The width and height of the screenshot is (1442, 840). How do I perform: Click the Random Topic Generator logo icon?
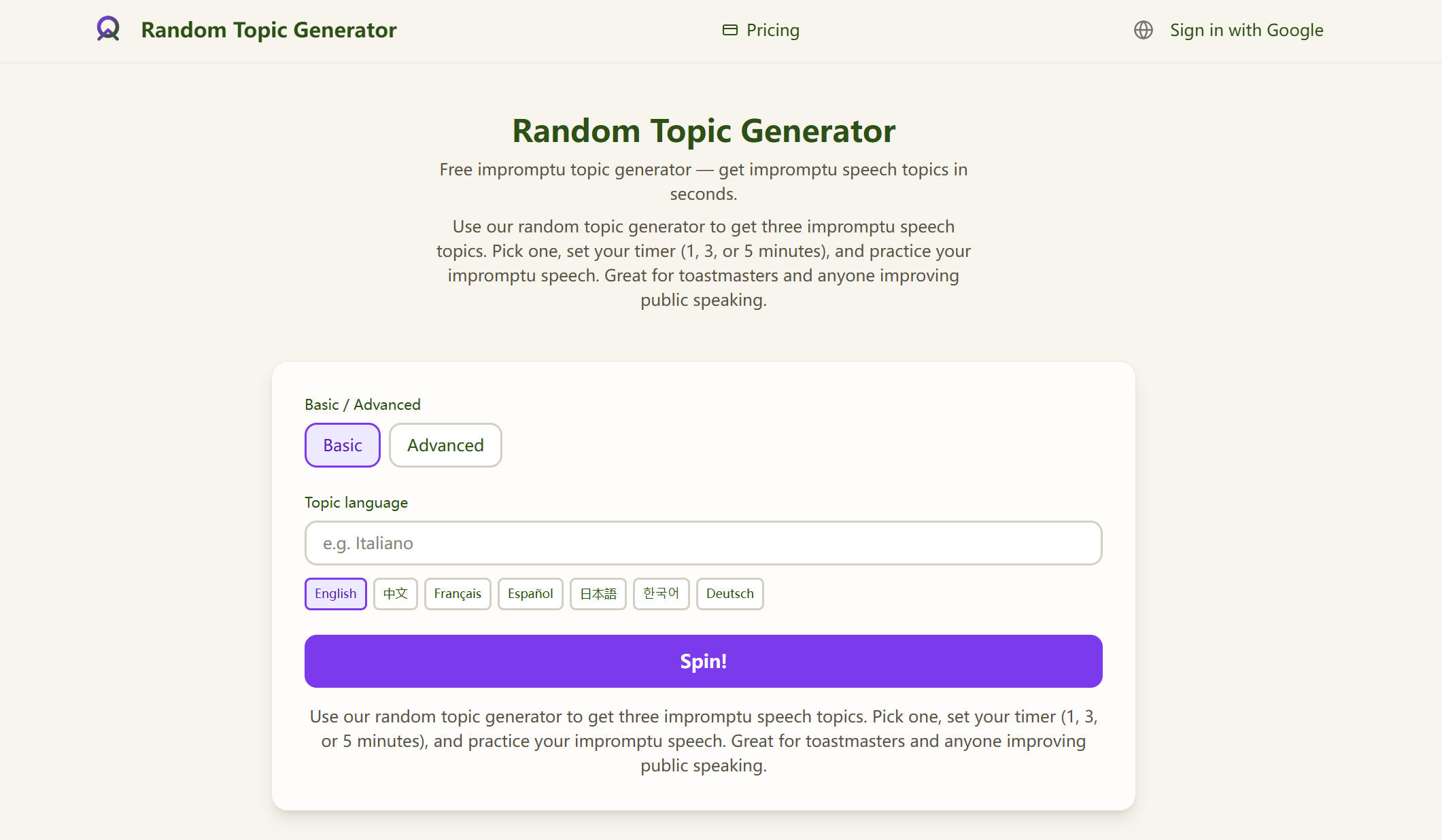pyautogui.click(x=107, y=30)
